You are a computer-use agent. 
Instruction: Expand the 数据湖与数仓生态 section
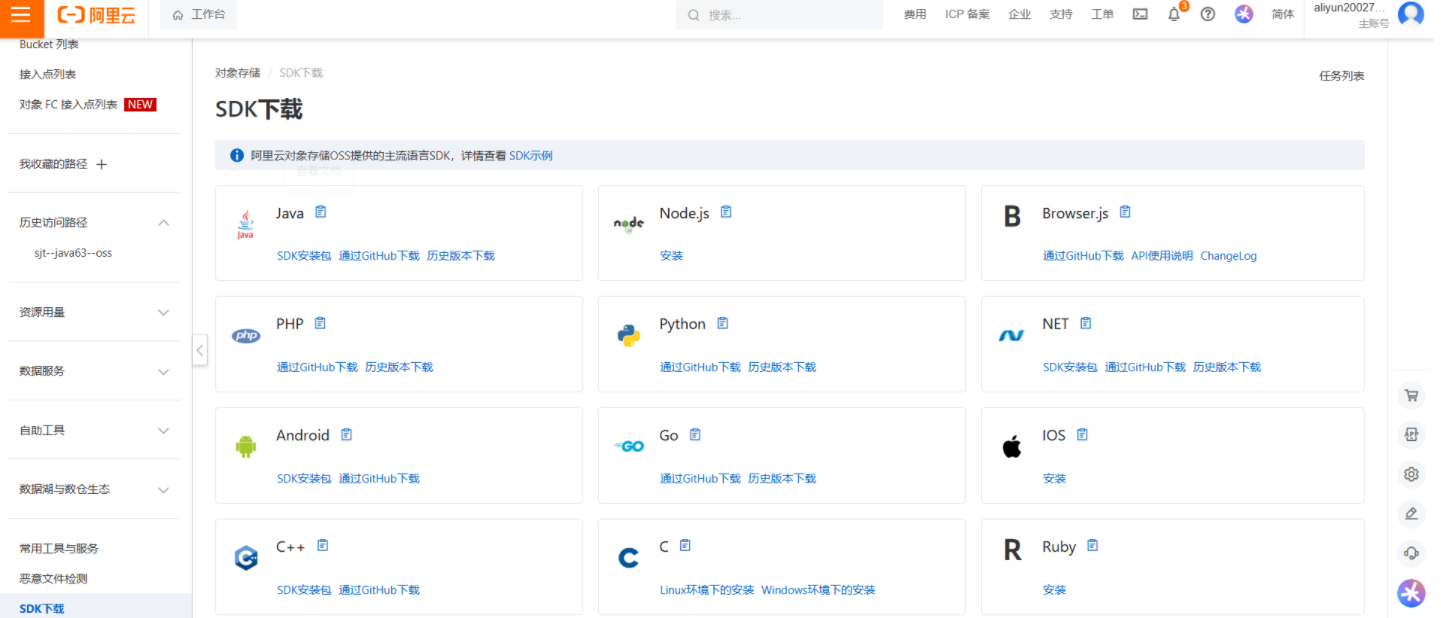(x=164, y=489)
